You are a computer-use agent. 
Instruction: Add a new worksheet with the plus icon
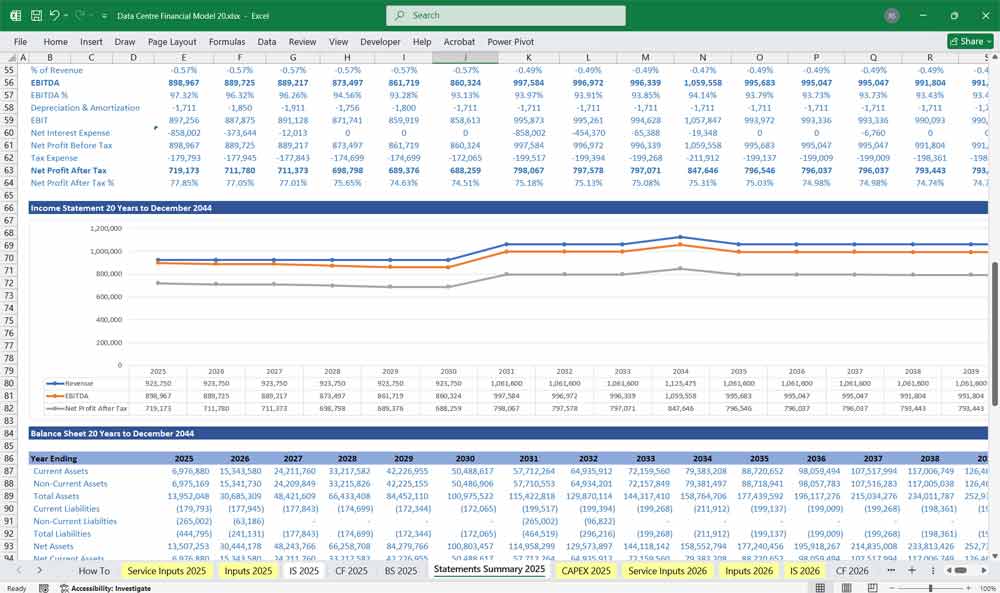(x=912, y=570)
